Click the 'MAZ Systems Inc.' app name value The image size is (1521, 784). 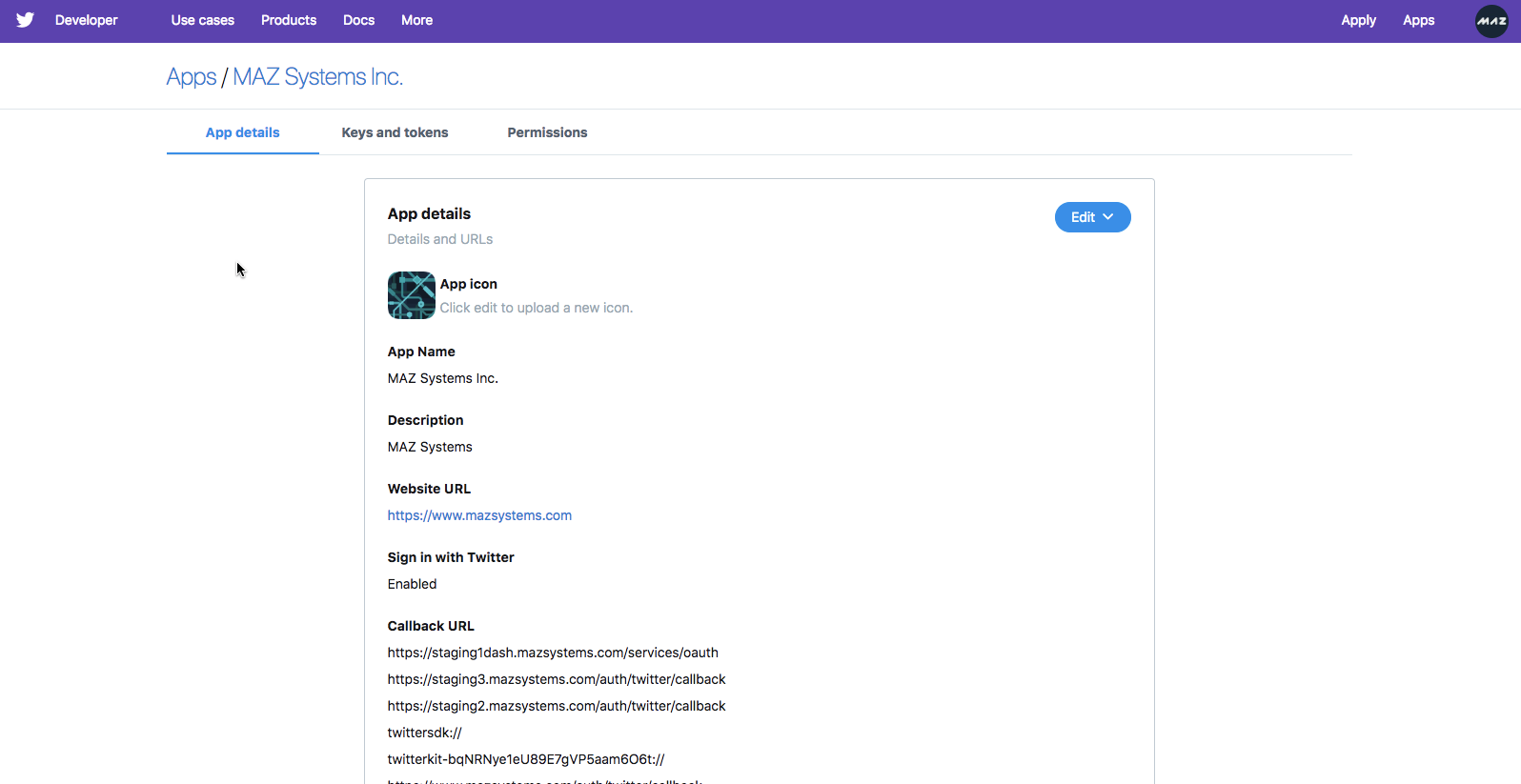[x=442, y=378]
